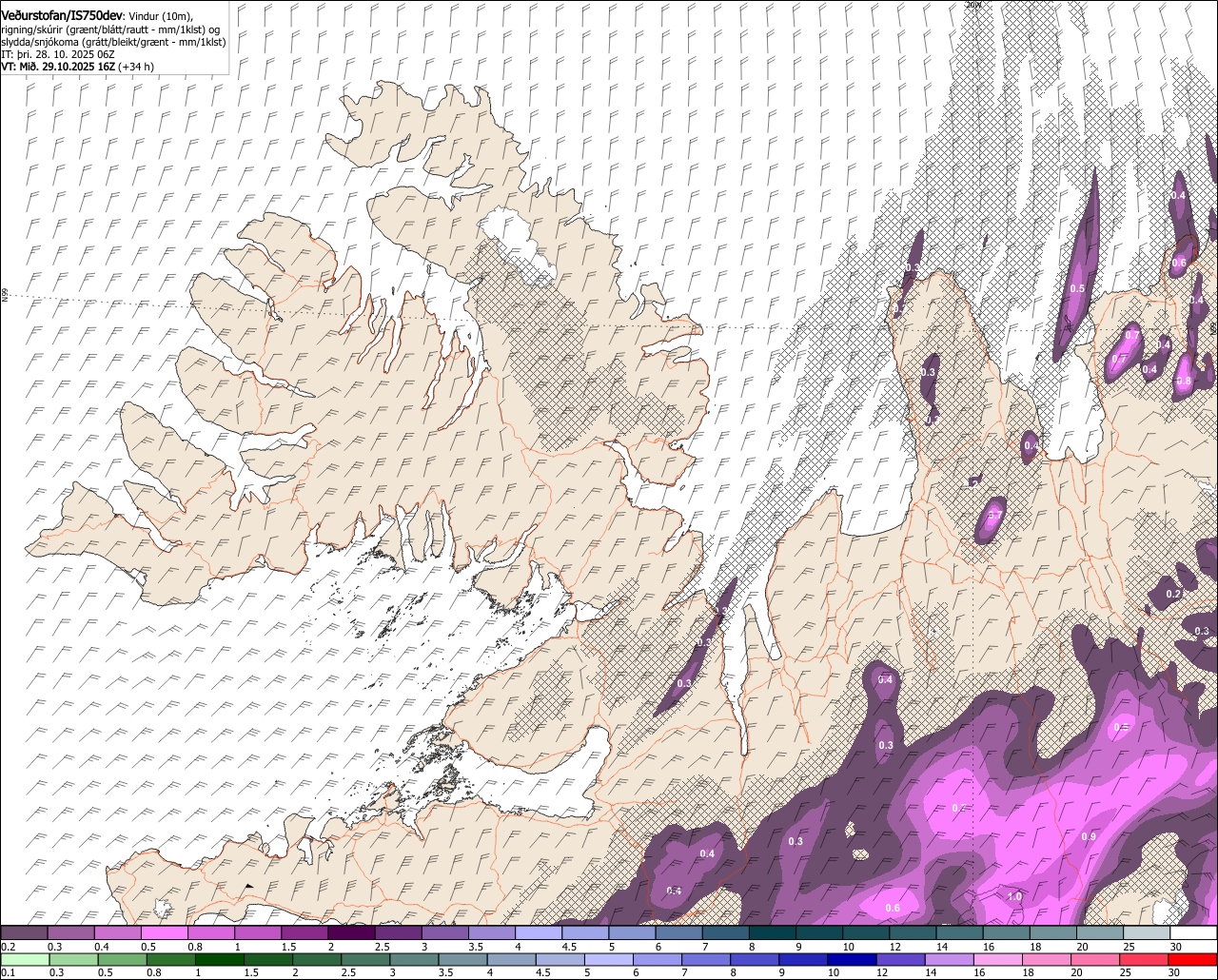Click the Veðurstofan/IS750dev title text
This screenshot has width=1218, height=980.
coord(61,14)
